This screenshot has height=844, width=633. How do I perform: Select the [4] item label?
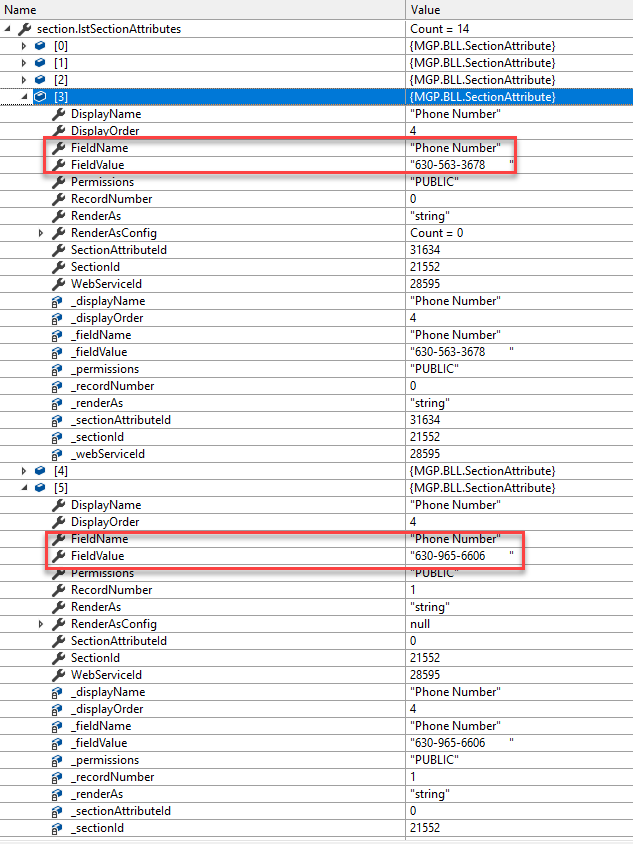coord(61,471)
